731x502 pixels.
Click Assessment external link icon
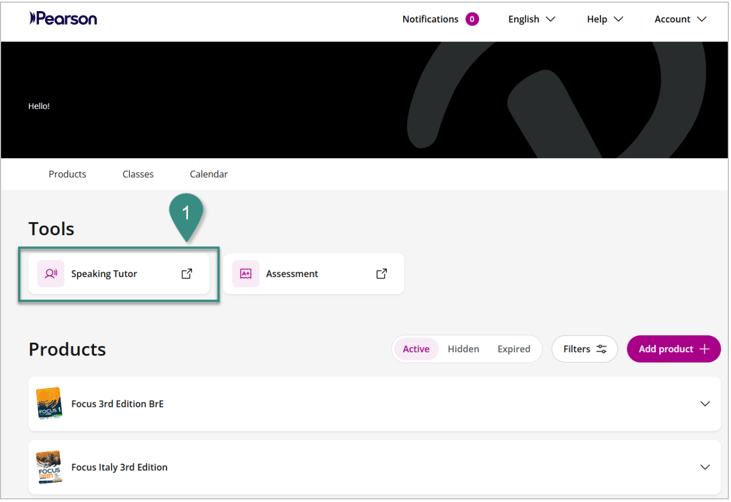pyautogui.click(x=381, y=274)
